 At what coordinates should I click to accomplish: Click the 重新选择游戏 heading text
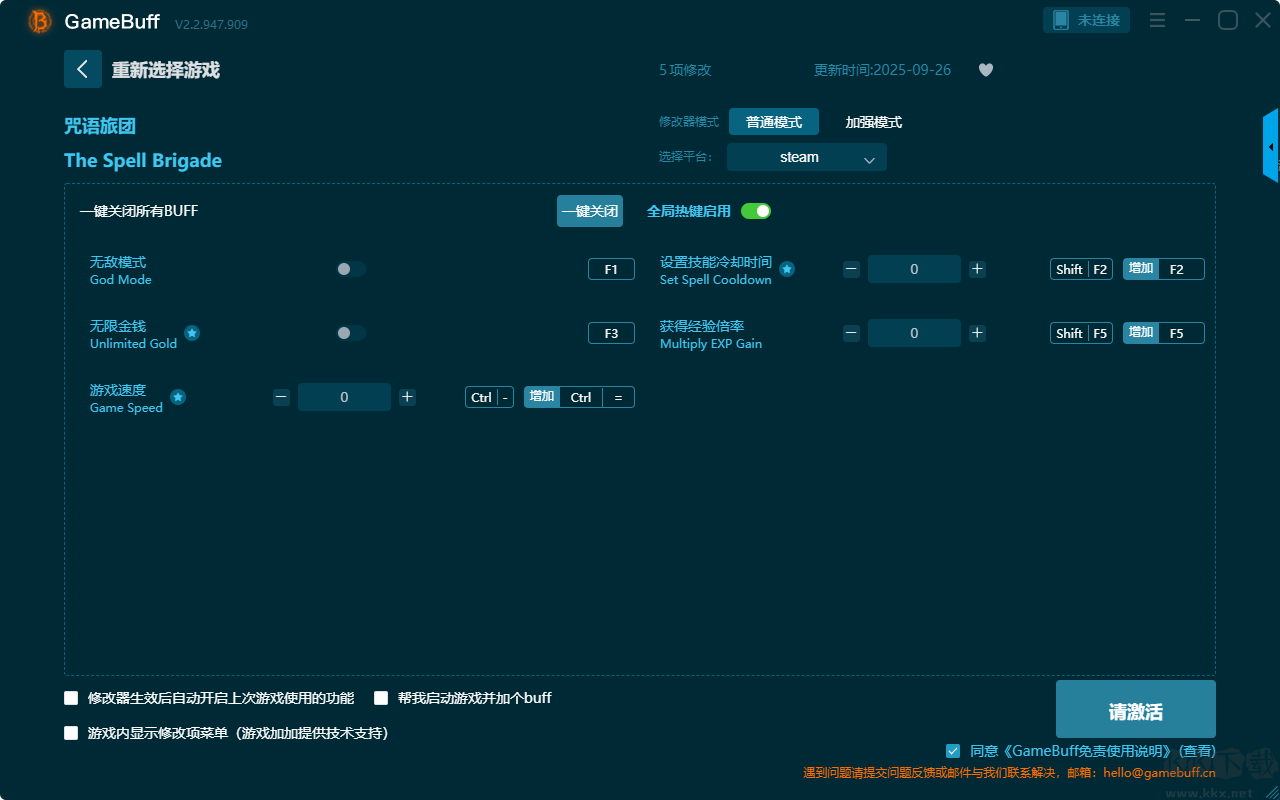165,70
